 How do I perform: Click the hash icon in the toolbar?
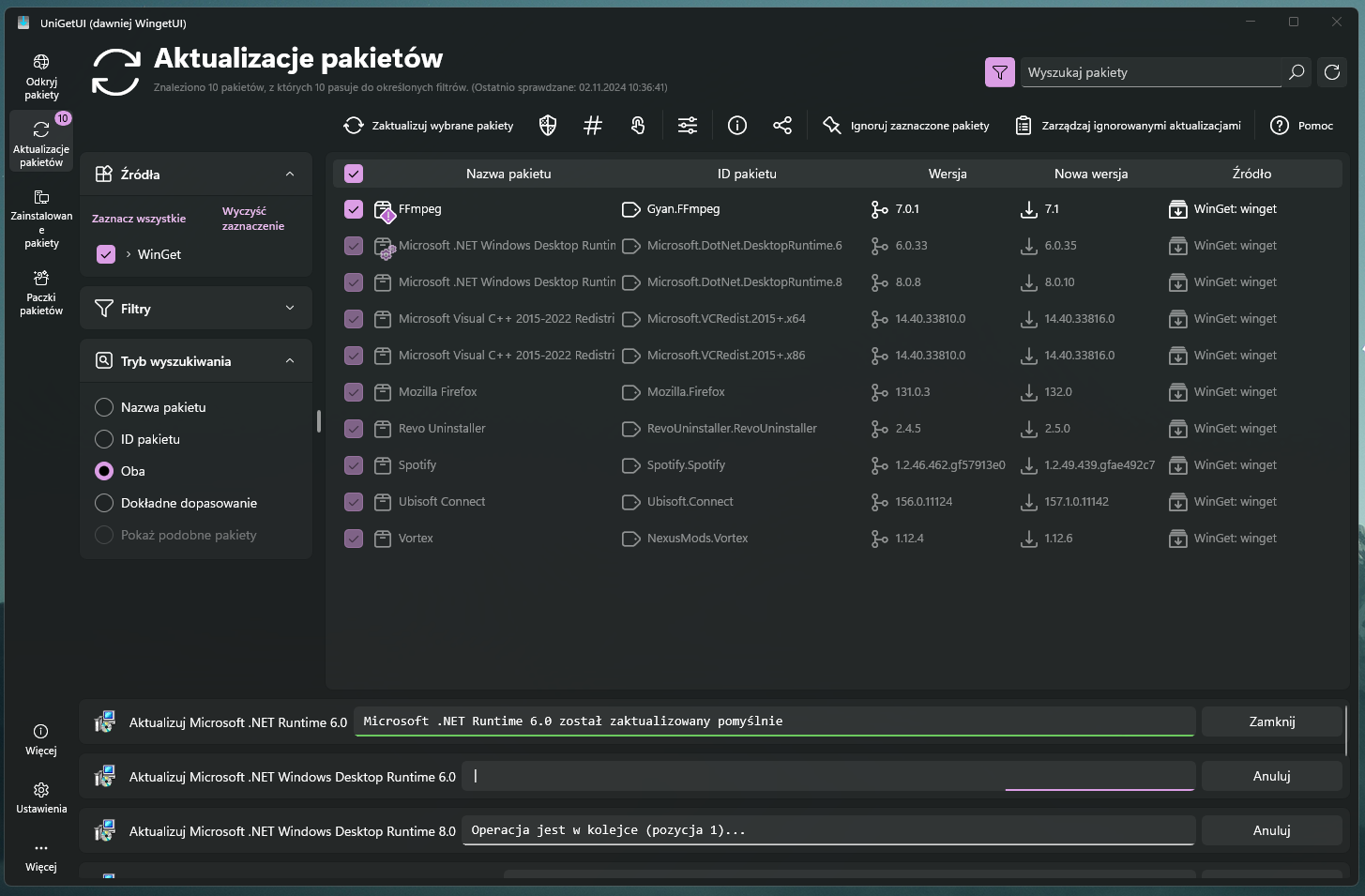point(593,126)
